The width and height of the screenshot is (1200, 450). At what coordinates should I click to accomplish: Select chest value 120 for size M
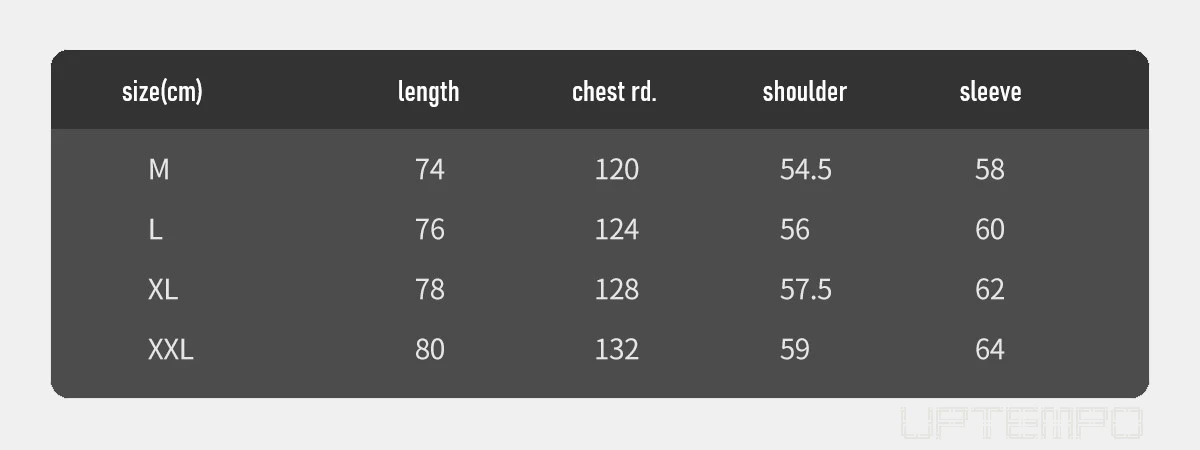617,170
